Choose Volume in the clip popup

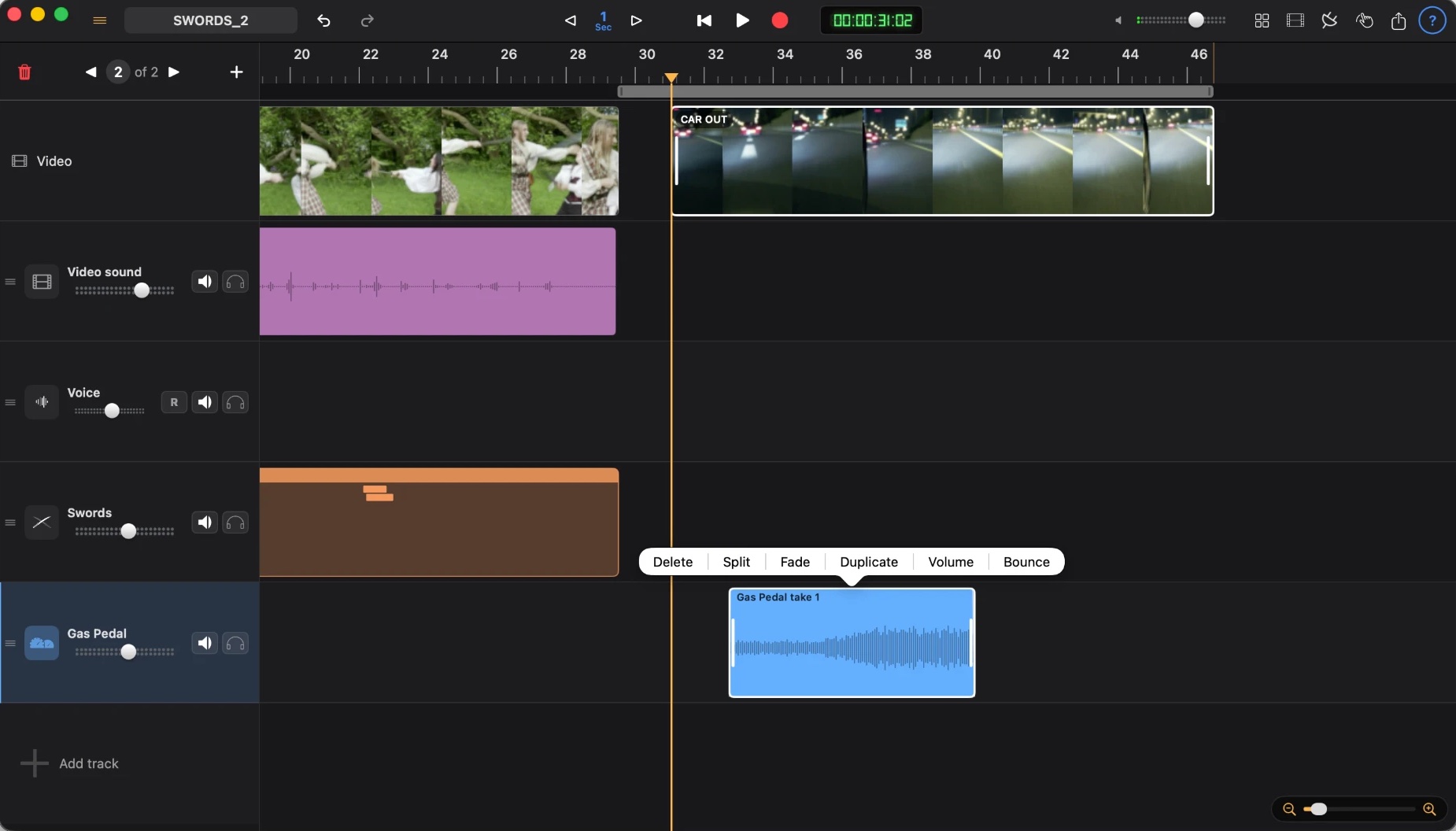pos(951,562)
